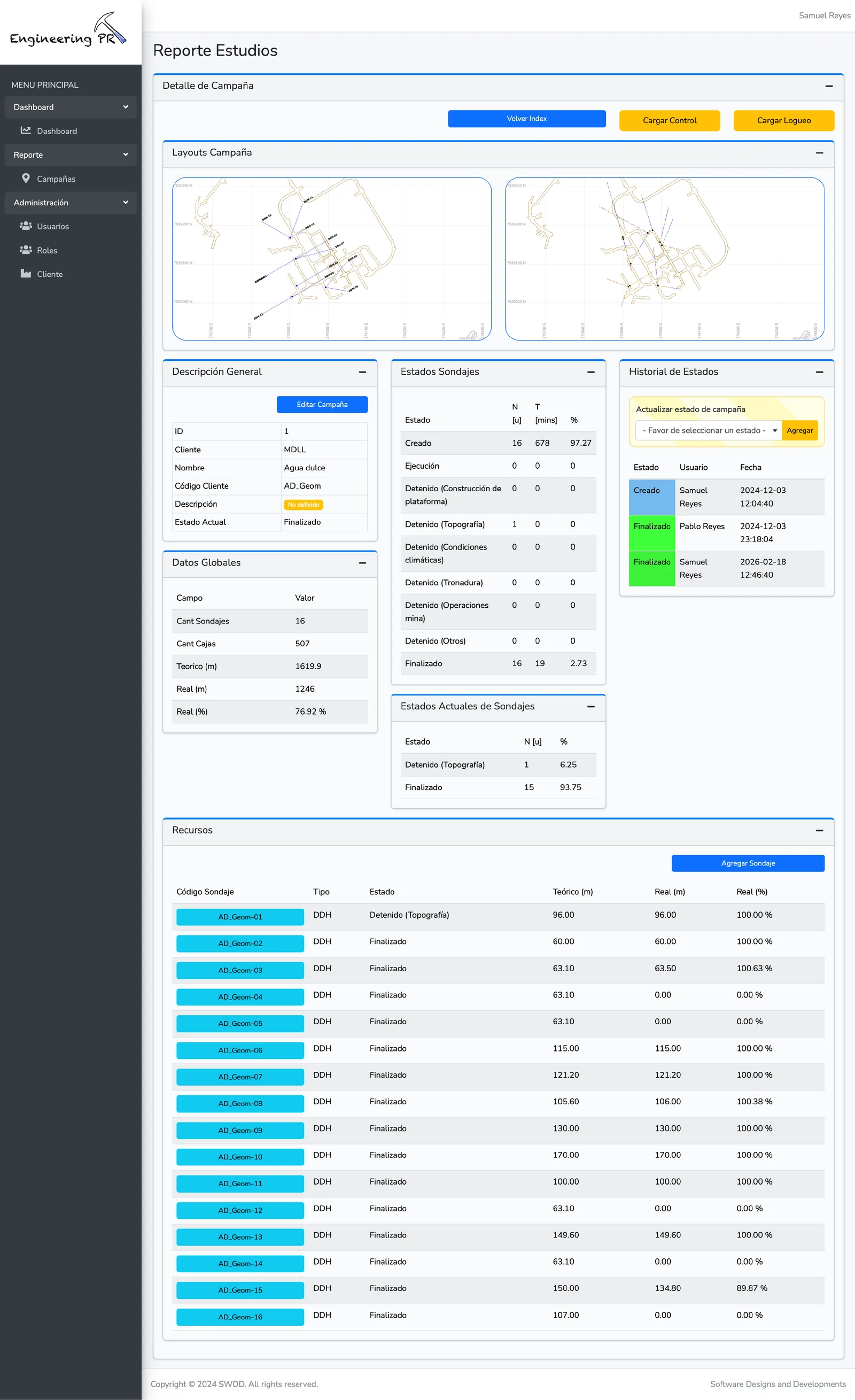Viewport: 855px width, 1400px height.
Task: Minimize the Historial de Estados card
Action: point(819,372)
